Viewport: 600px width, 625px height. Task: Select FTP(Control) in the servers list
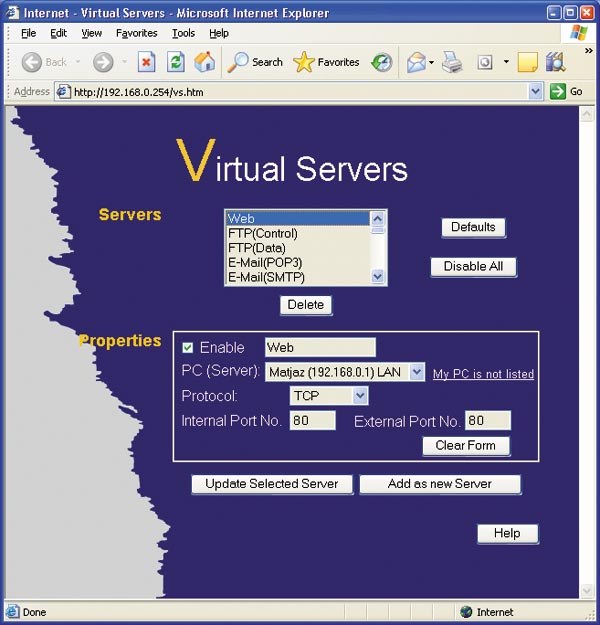click(298, 233)
